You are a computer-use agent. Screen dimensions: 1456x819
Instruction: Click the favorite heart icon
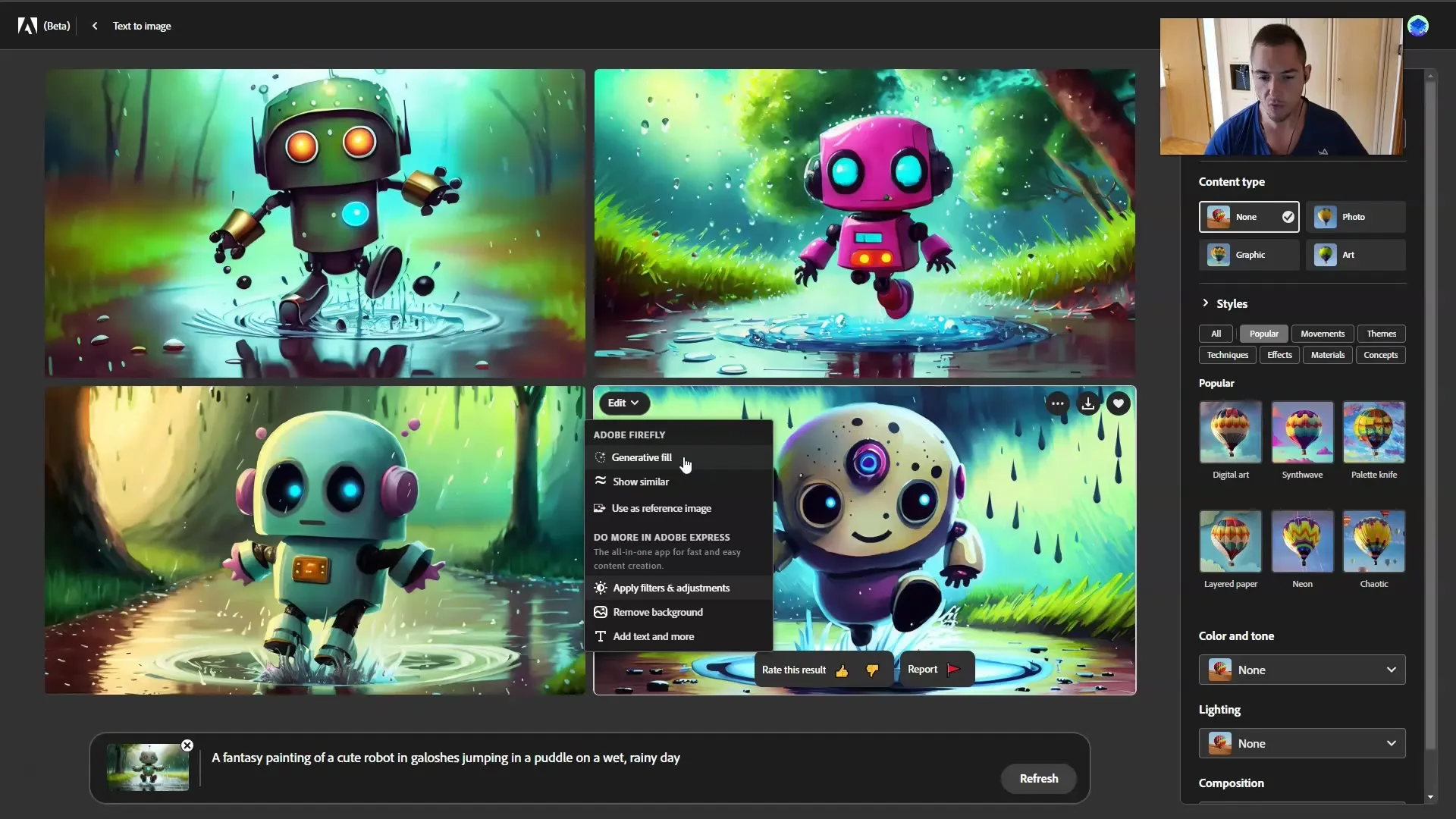click(x=1119, y=403)
